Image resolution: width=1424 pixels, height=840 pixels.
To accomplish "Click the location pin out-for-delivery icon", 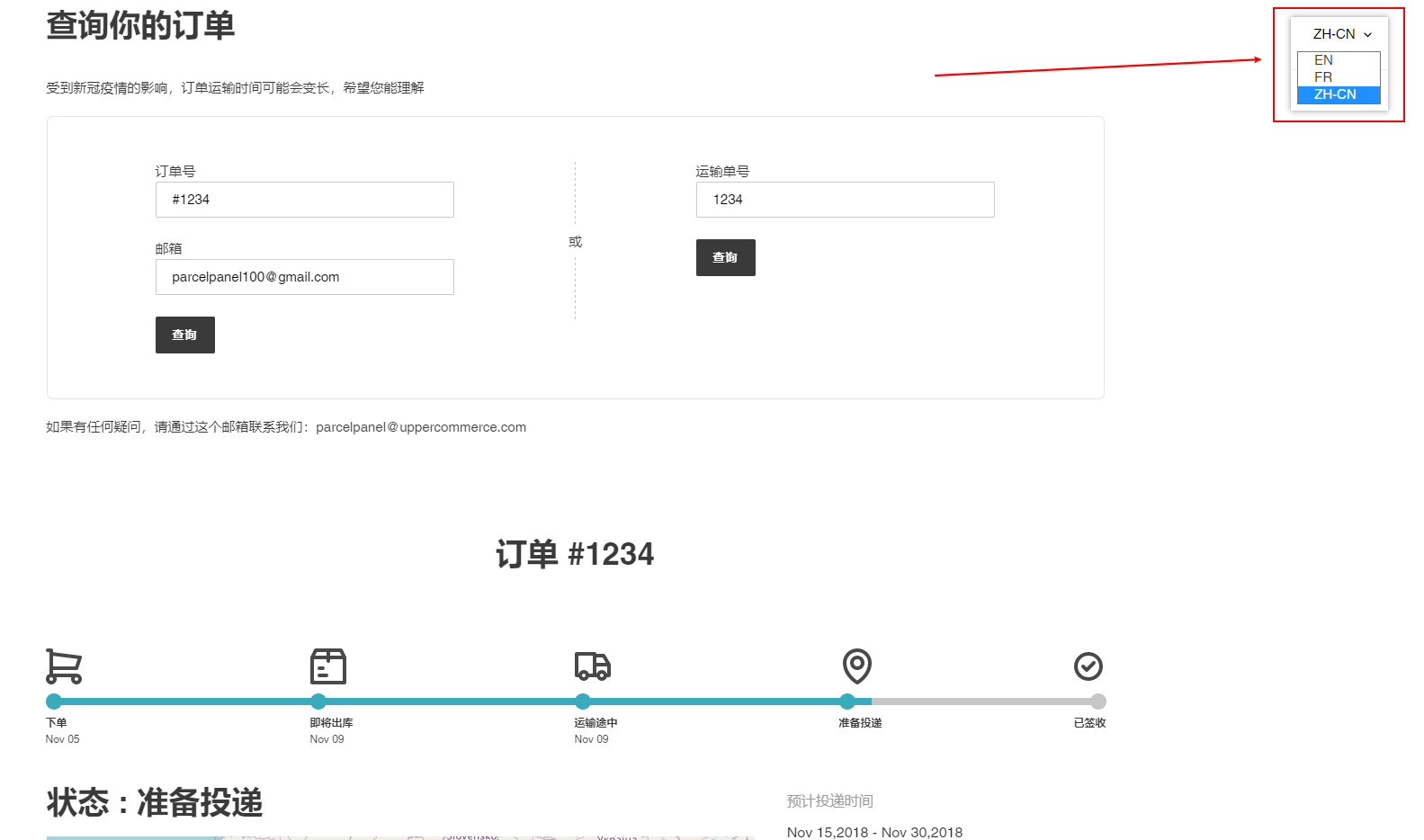I will coord(857,666).
